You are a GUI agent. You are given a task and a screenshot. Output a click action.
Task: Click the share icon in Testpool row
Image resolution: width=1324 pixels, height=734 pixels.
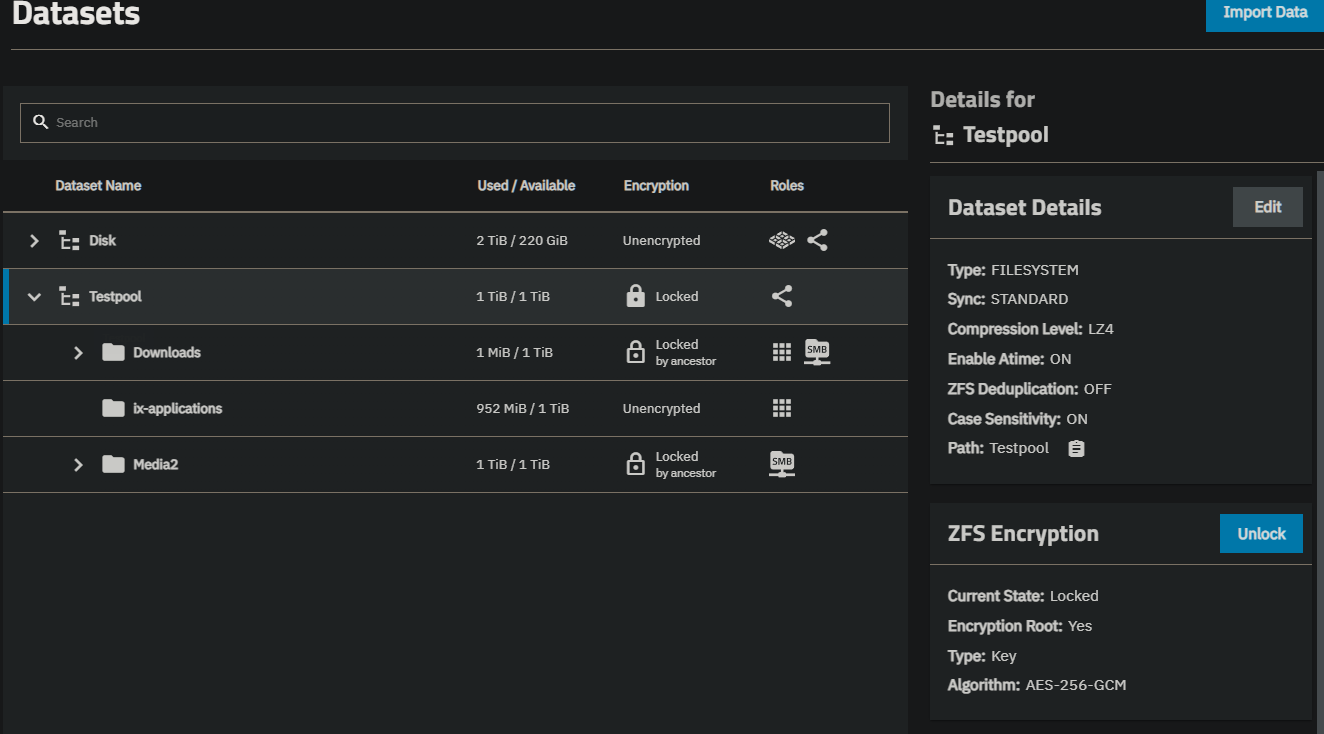pyautogui.click(x=782, y=296)
